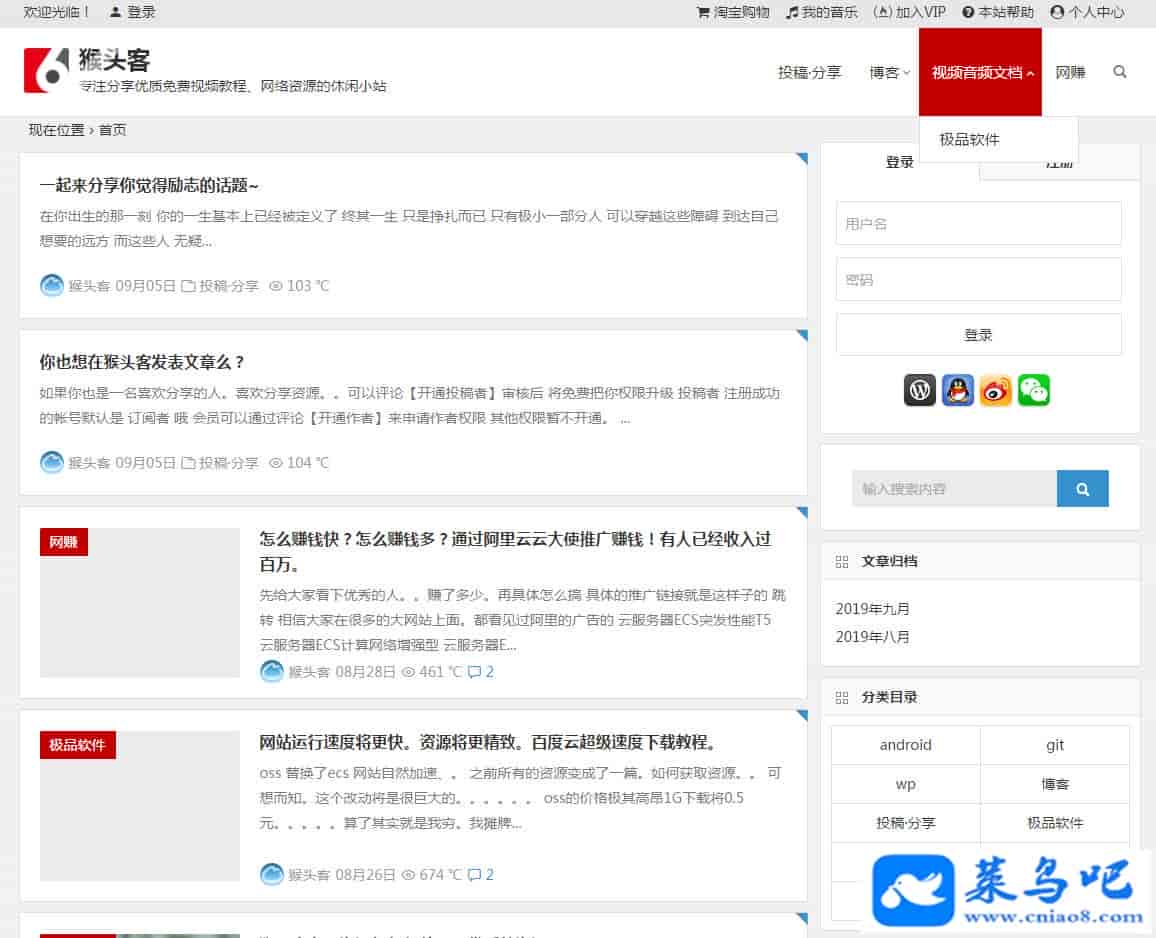Open the header search magnifier icon

tap(1120, 72)
